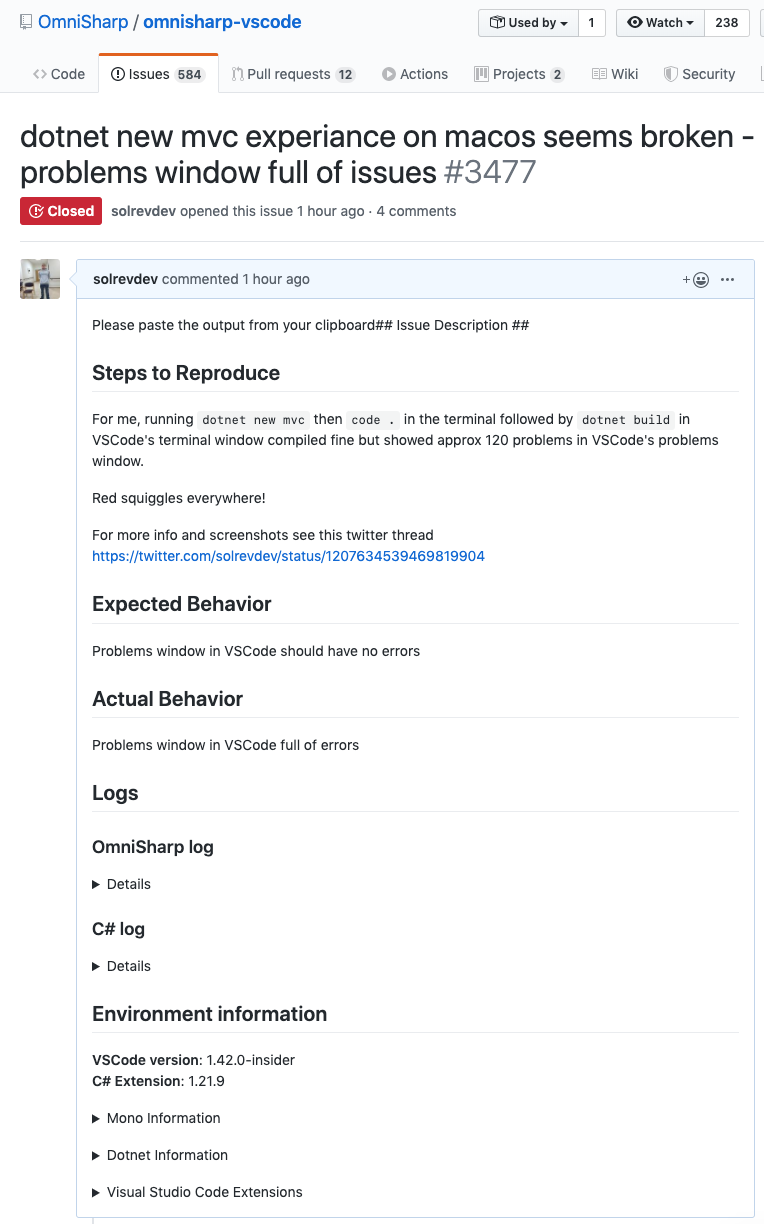
Task: Open comment options ellipsis menu
Action: (728, 280)
